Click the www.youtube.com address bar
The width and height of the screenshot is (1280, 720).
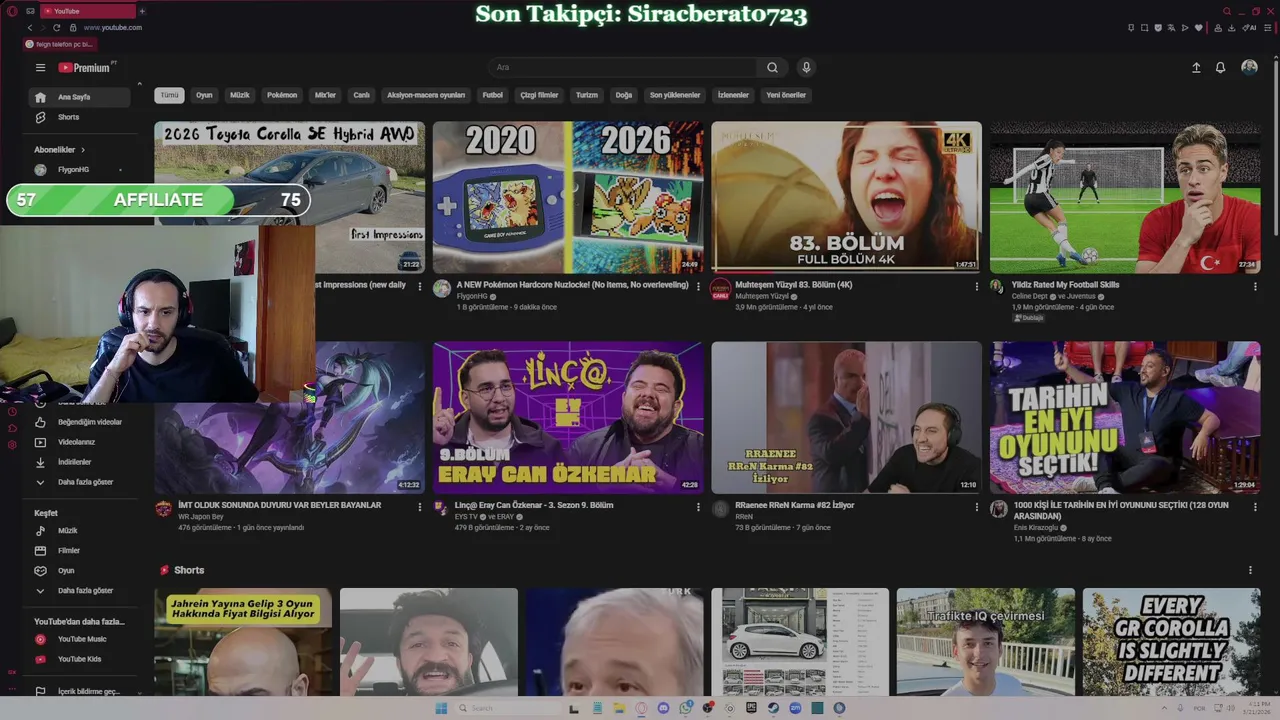point(113,27)
